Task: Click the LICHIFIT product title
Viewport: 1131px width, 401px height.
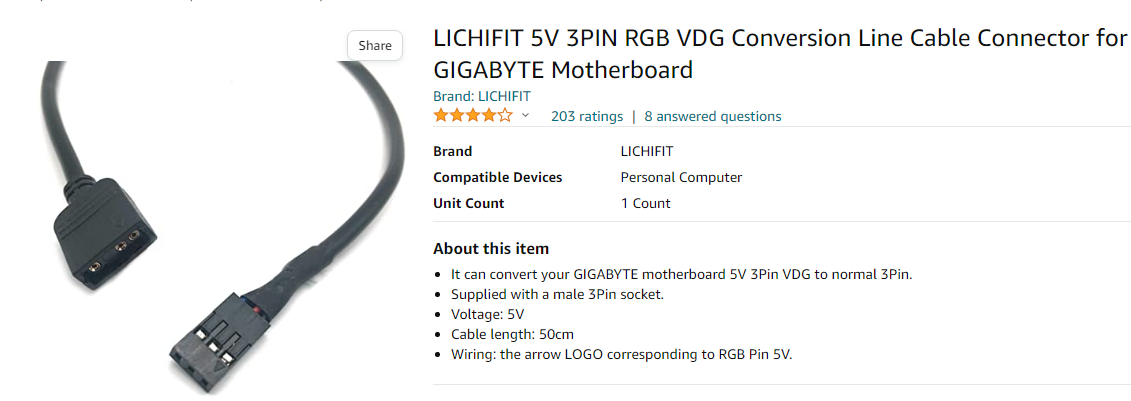Action: tap(780, 55)
